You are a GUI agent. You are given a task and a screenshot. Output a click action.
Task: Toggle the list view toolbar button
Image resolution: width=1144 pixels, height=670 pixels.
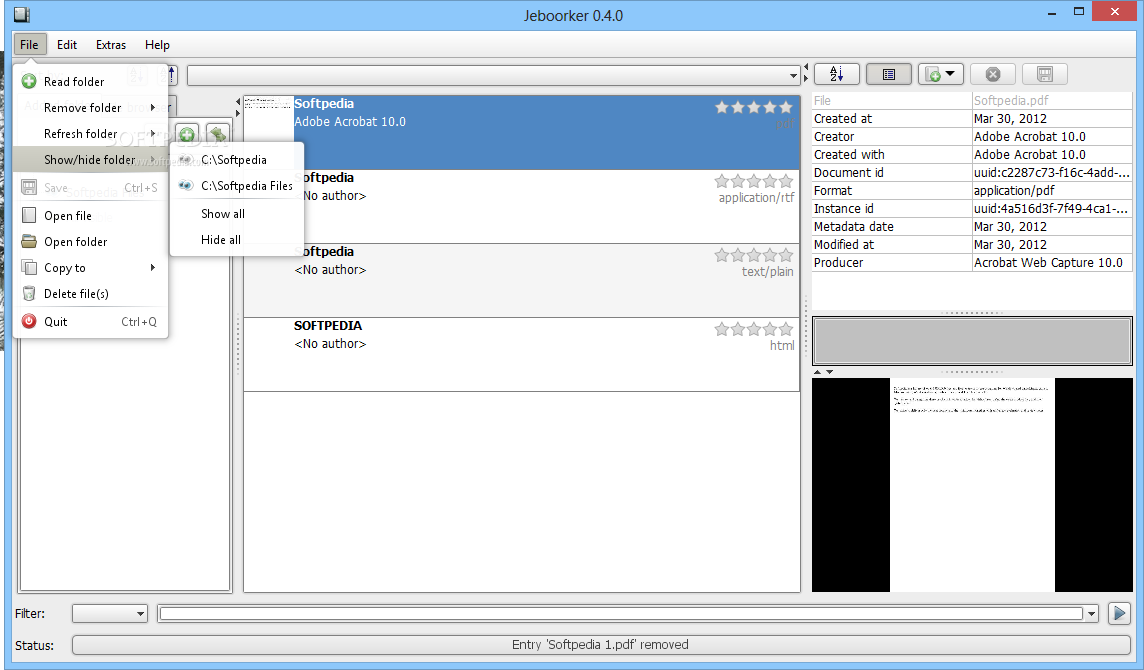click(889, 74)
